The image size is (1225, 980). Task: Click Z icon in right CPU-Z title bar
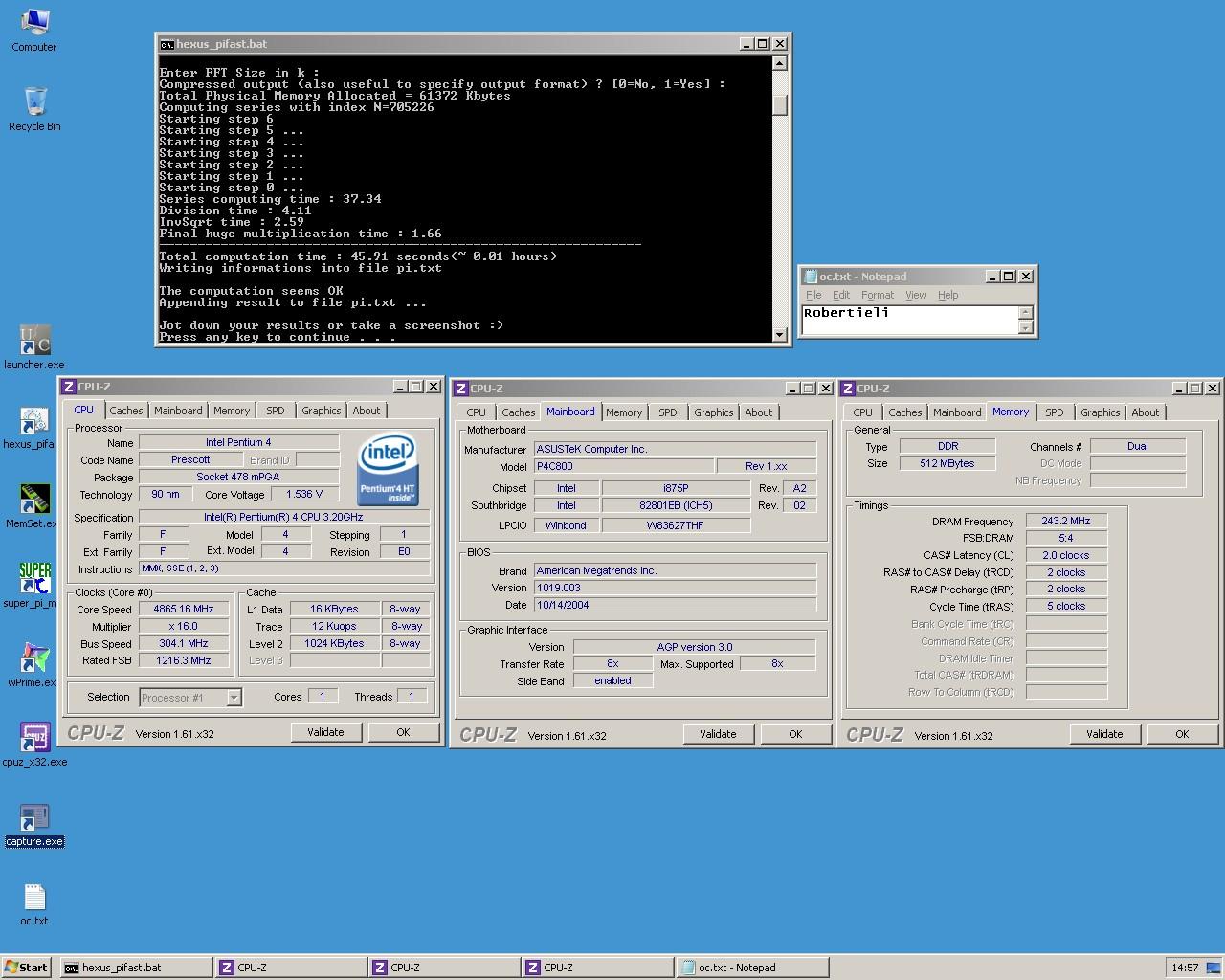click(x=848, y=389)
